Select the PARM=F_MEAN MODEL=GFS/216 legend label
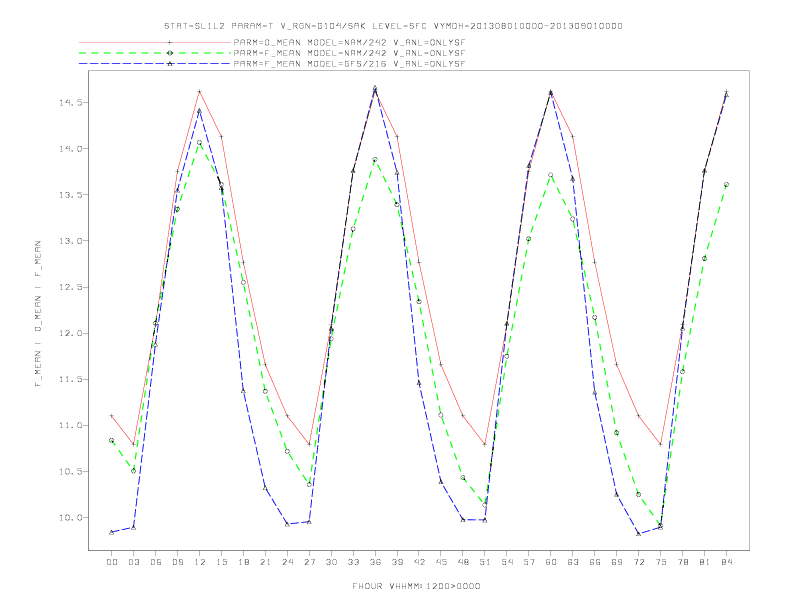Image resolution: width=792 pixels, height=612 pixels. [x=349, y=64]
